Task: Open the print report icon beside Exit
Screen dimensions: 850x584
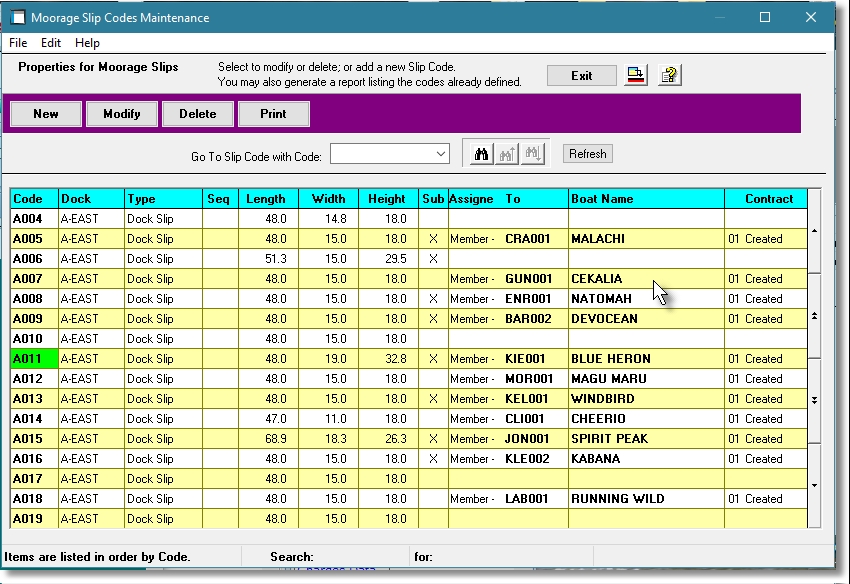Action: (x=635, y=74)
